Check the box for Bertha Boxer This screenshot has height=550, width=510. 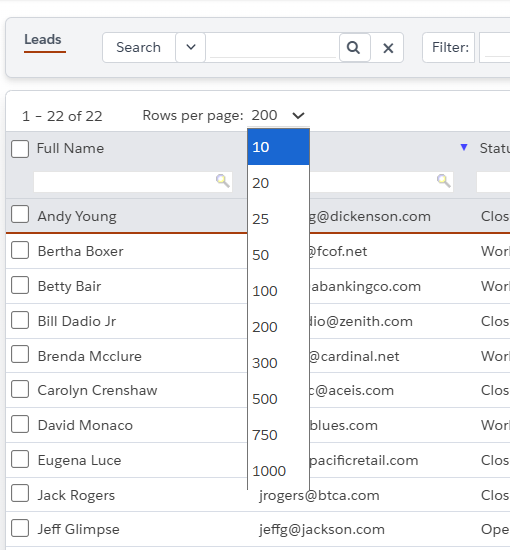20,250
